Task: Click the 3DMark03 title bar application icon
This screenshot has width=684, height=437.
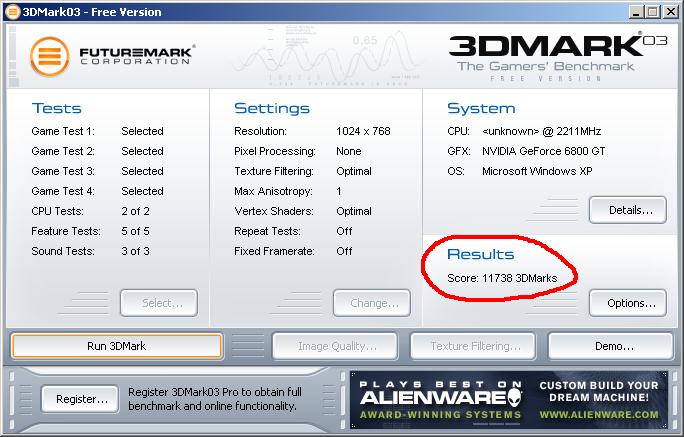Action: pyautogui.click(x=12, y=11)
